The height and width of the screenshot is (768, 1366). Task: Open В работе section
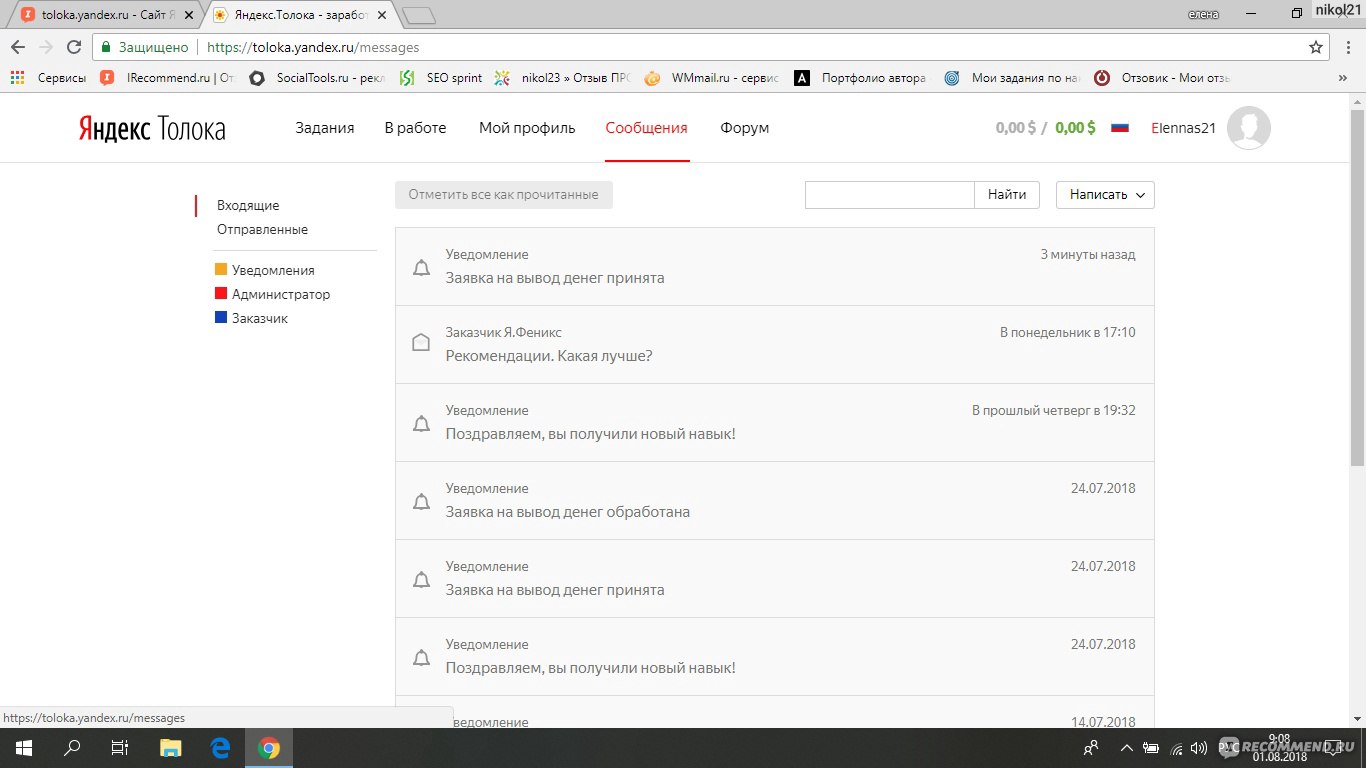[416, 128]
